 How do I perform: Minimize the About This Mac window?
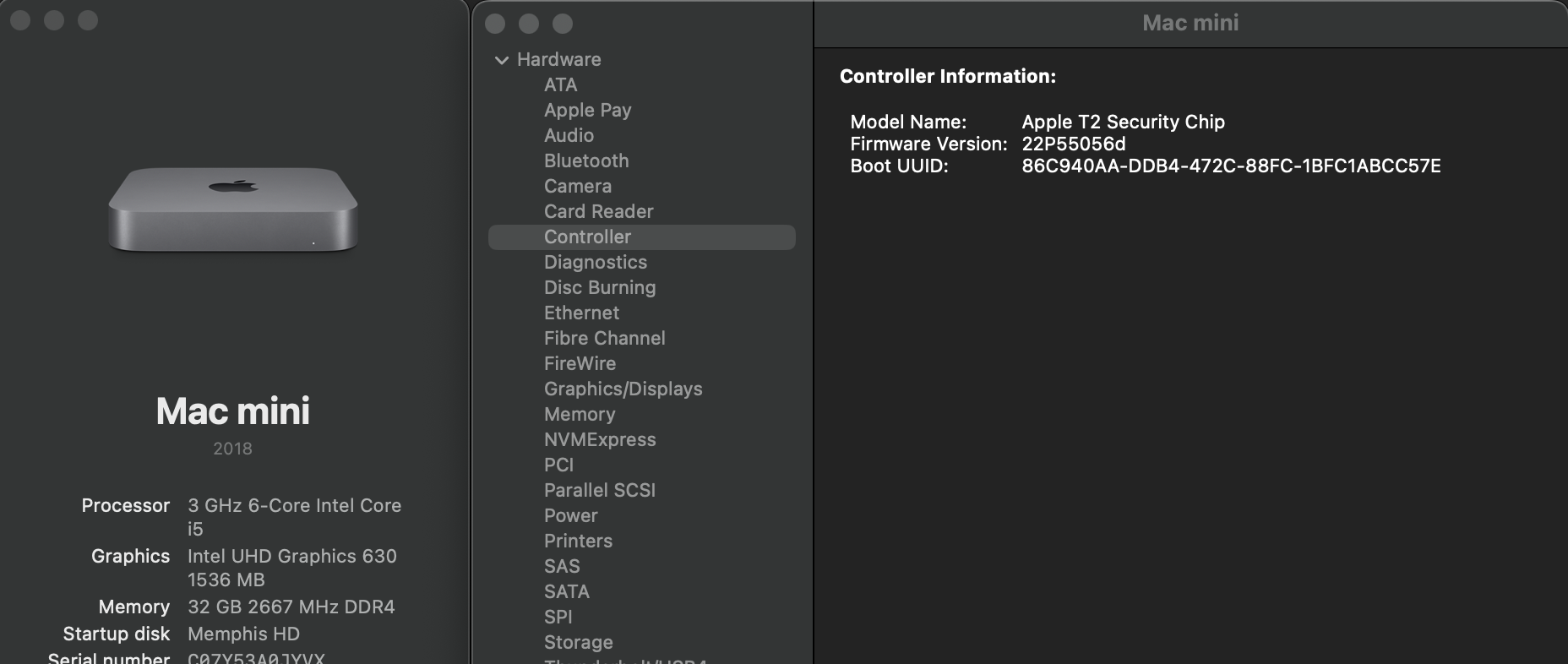pos(54,20)
